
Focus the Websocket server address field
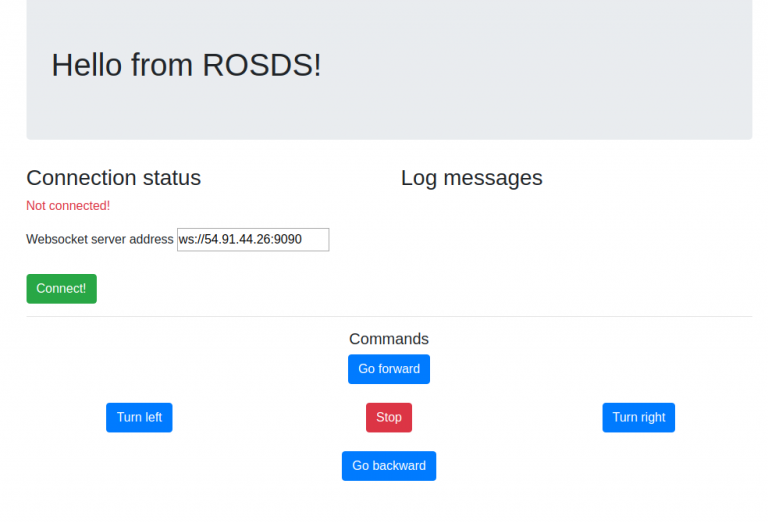click(253, 239)
